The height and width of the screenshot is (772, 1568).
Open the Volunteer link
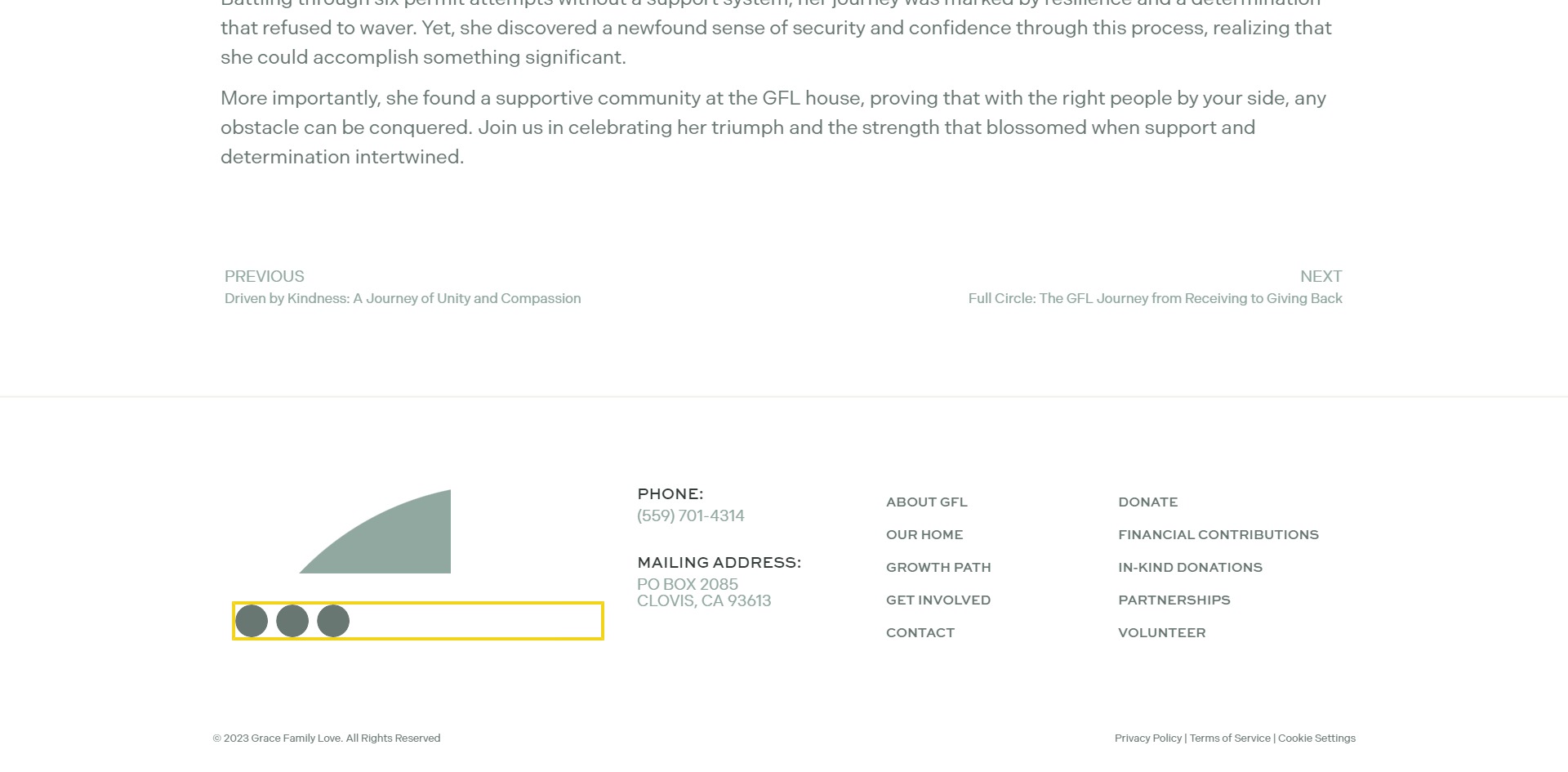click(1161, 632)
